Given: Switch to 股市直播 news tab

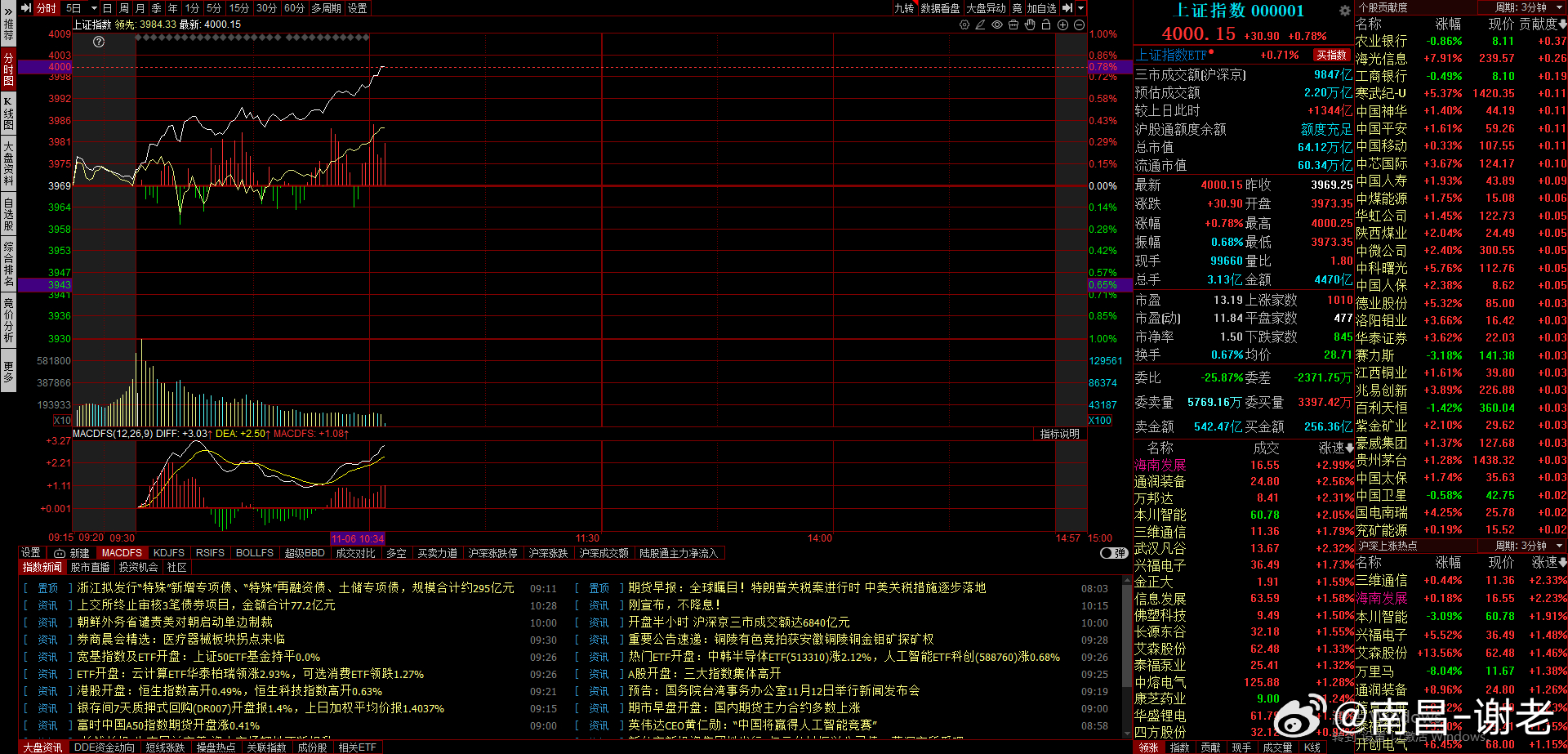Looking at the screenshot, I should (90, 567).
